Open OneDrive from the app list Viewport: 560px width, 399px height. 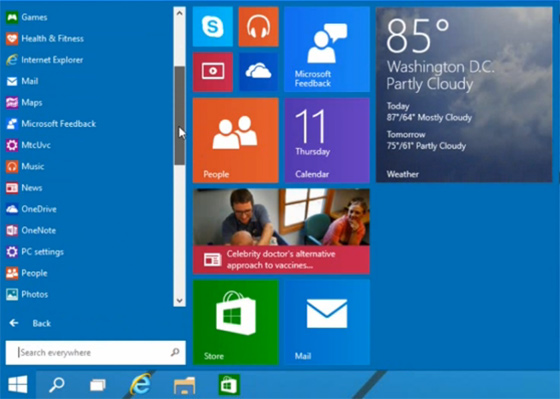[x=31, y=209]
